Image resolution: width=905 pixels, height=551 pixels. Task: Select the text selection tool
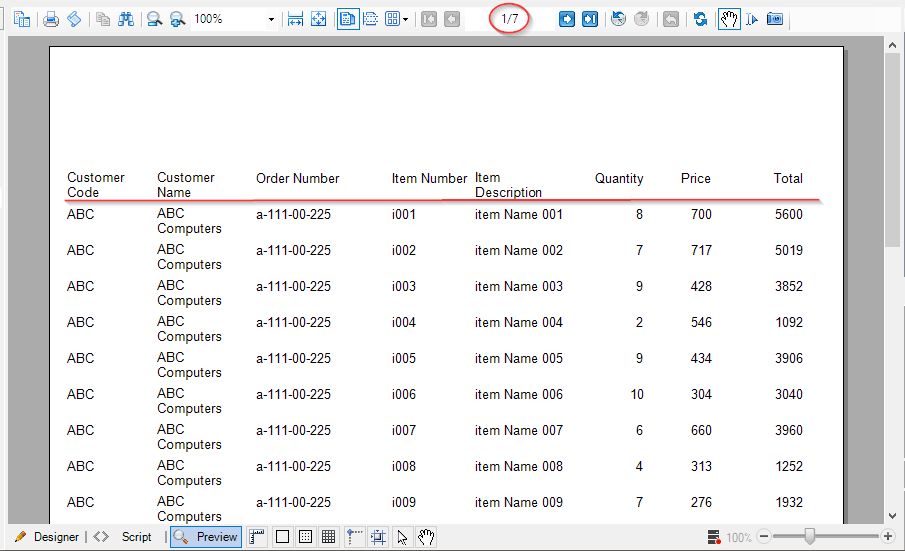(x=751, y=20)
